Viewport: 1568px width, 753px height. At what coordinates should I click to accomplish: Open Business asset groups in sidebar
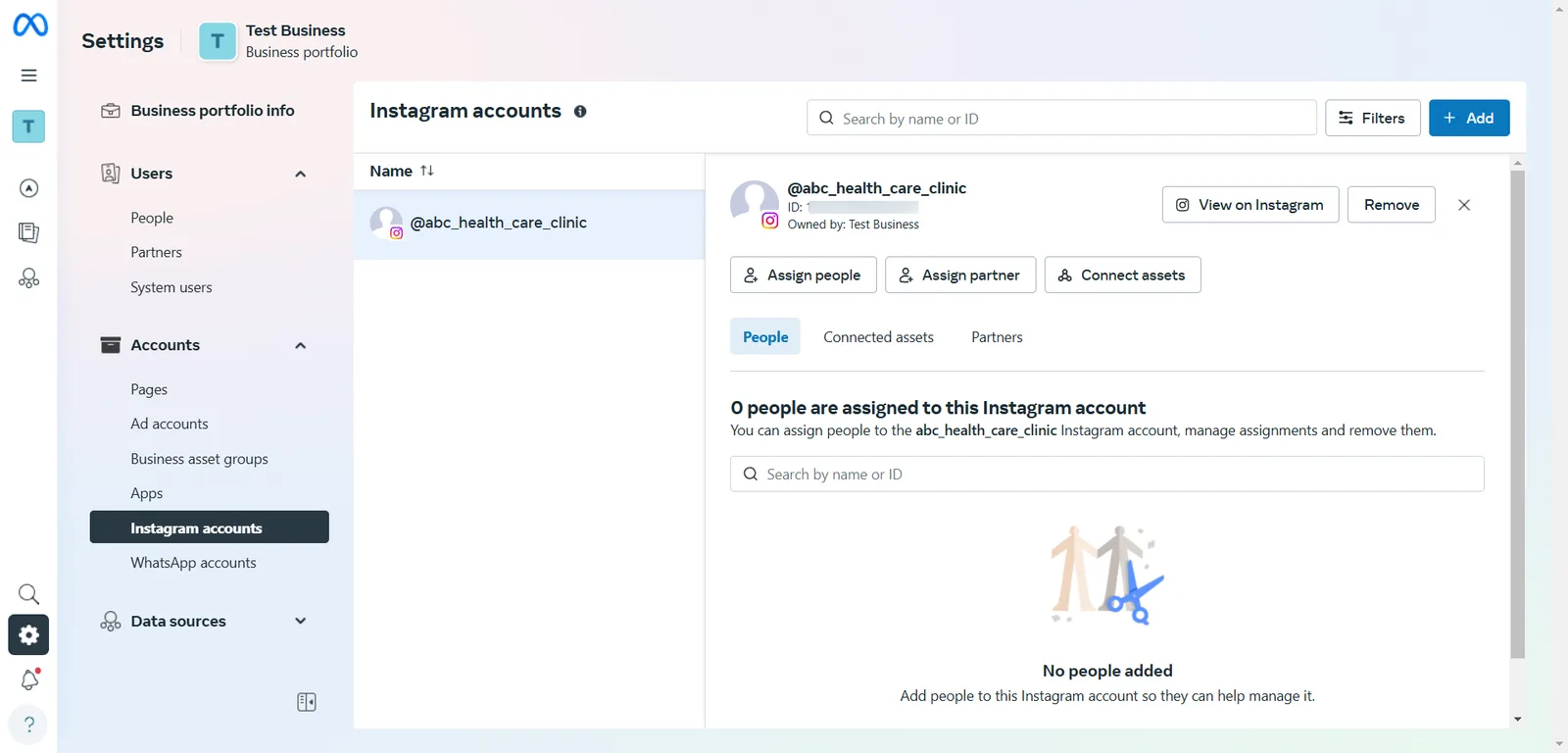point(200,459)
